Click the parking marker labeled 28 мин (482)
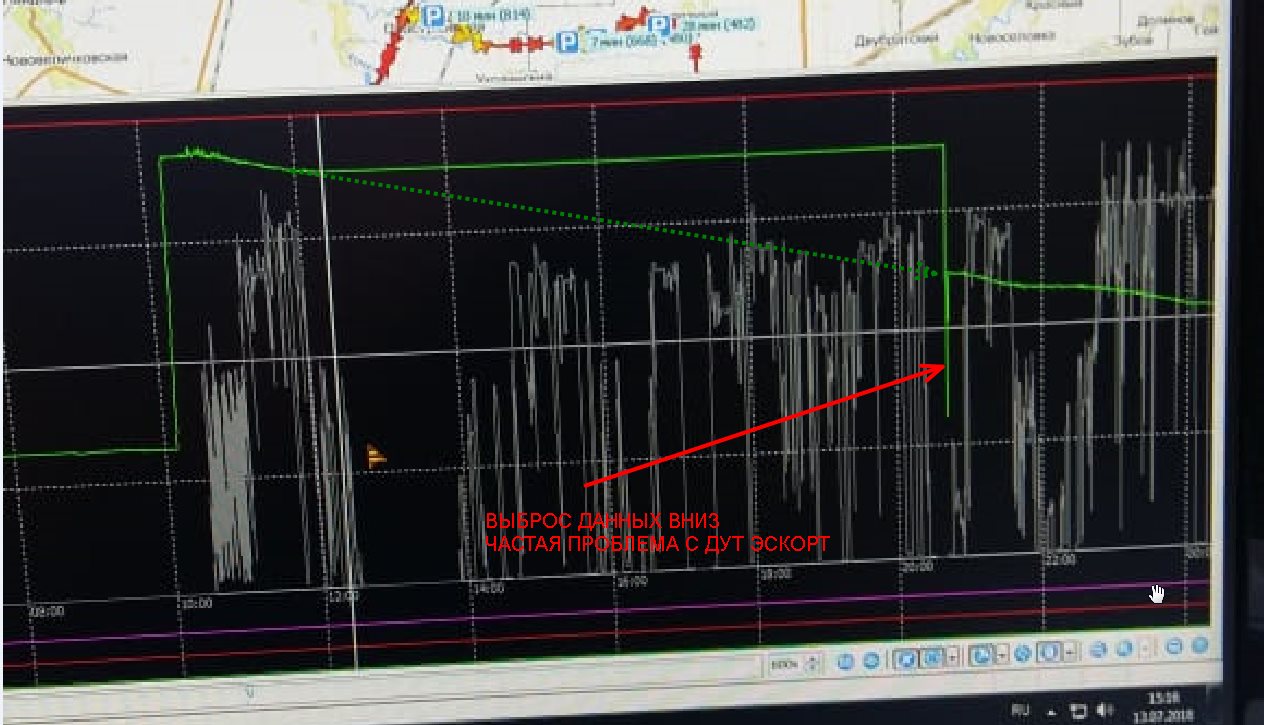Viewport: 1264px width, 725px height. 660,25
